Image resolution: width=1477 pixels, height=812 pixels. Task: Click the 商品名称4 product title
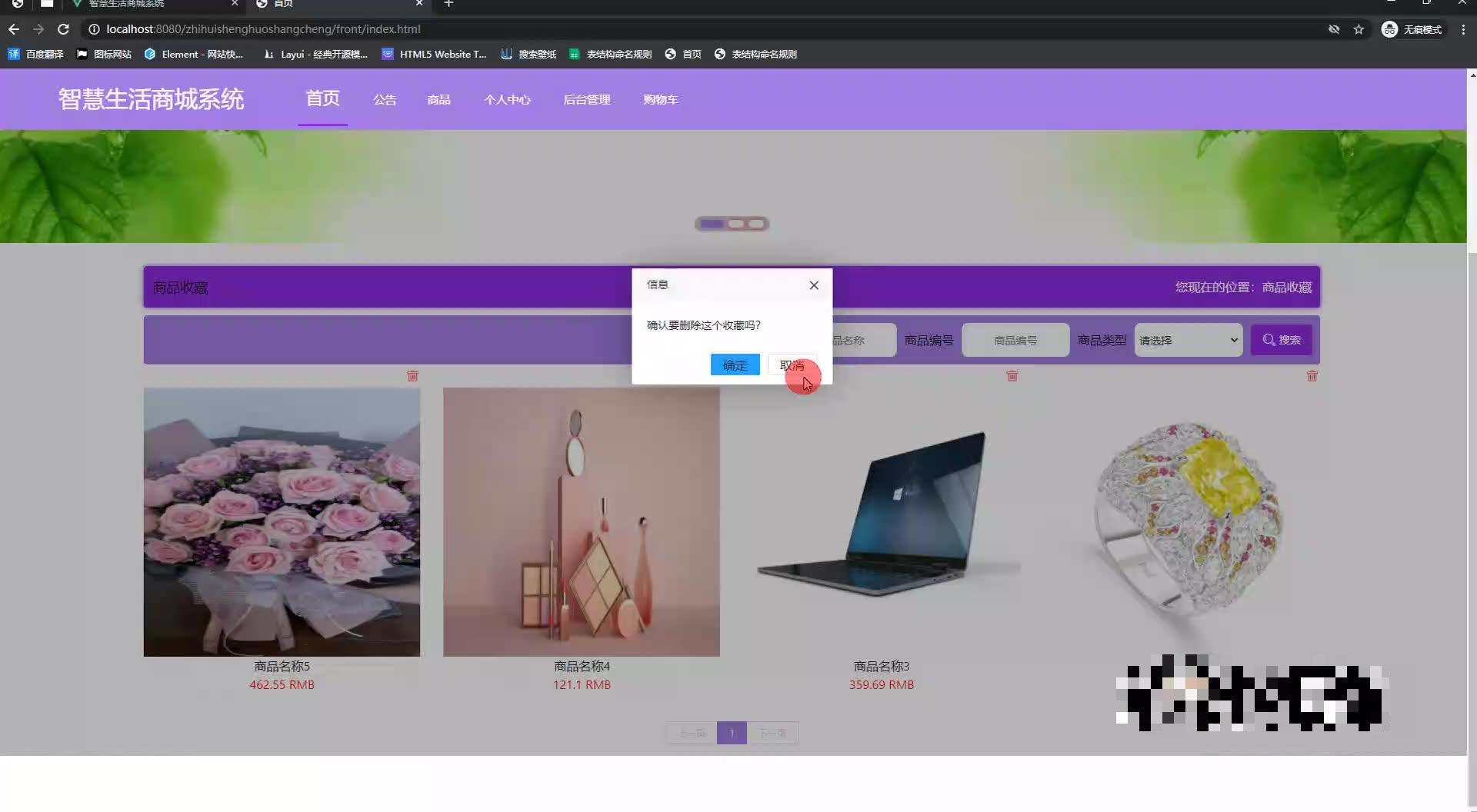tap(582, 666)
